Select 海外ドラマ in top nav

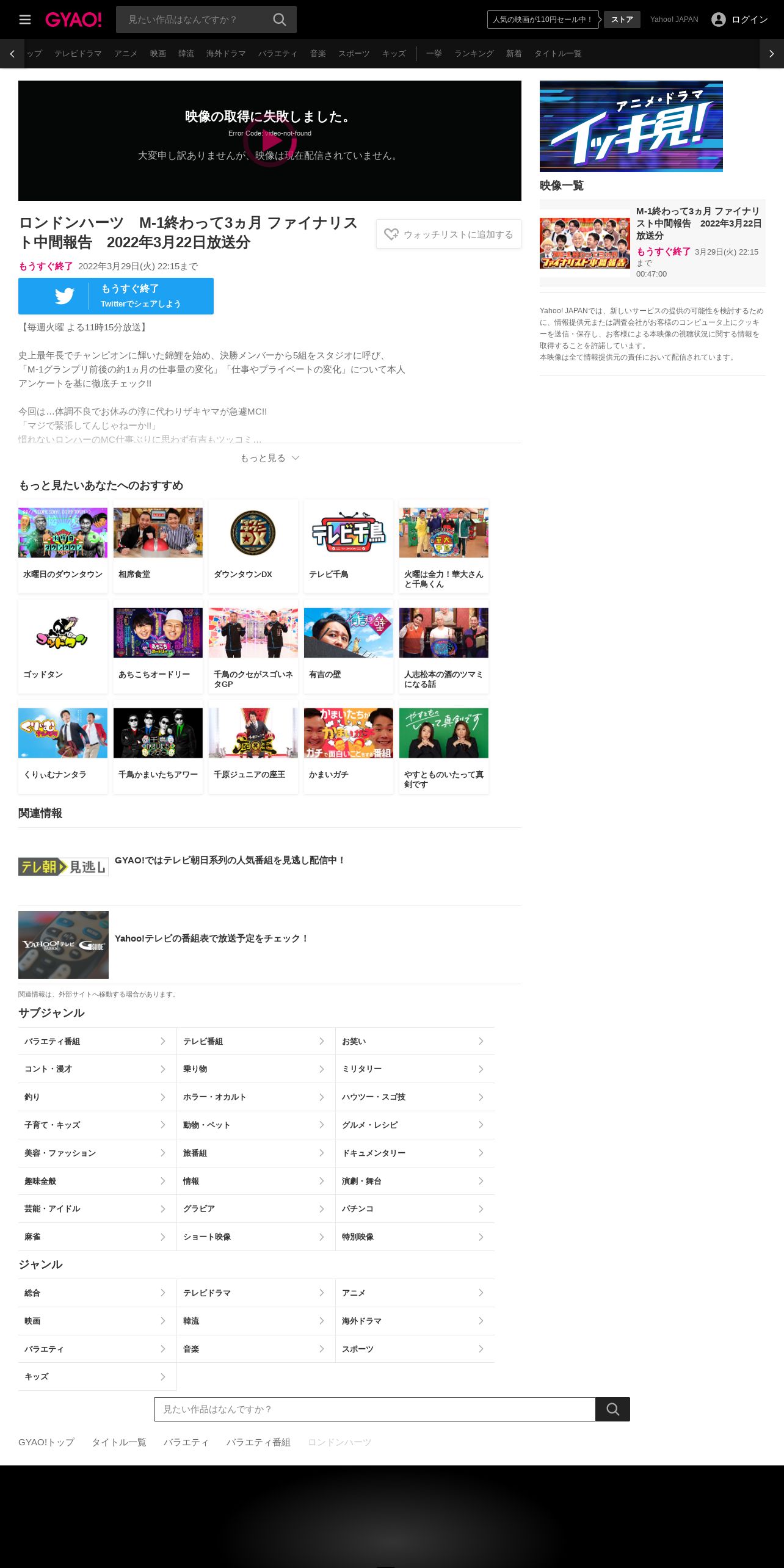point(226,54)
